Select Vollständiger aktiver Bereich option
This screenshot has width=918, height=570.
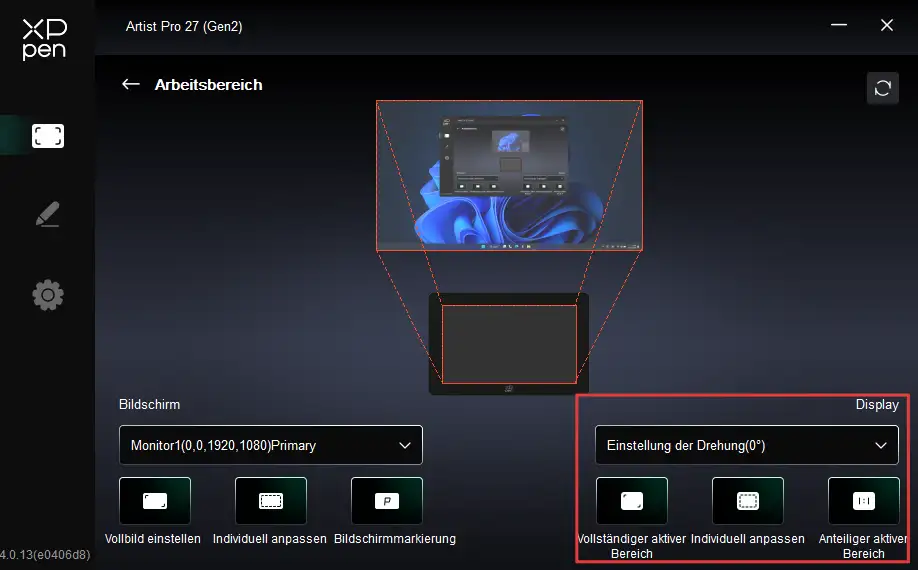click(x=631, y=501)
